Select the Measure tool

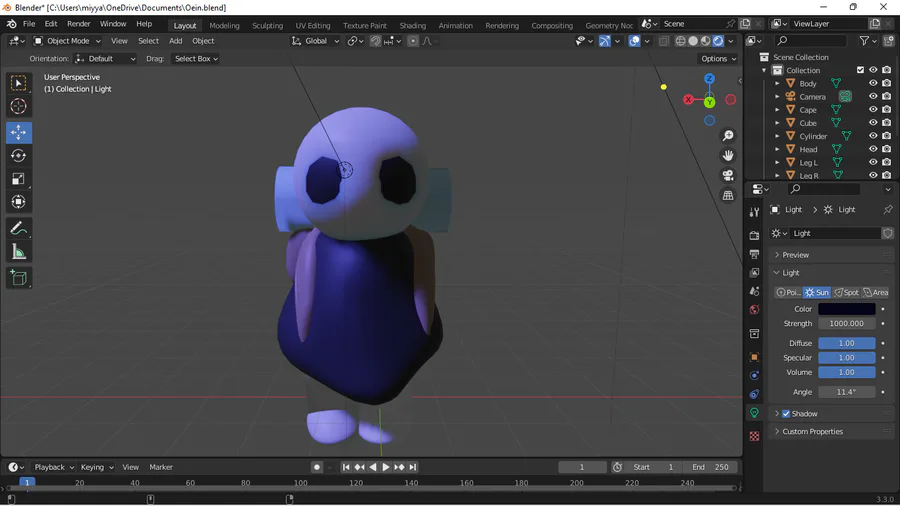[18, 252]
